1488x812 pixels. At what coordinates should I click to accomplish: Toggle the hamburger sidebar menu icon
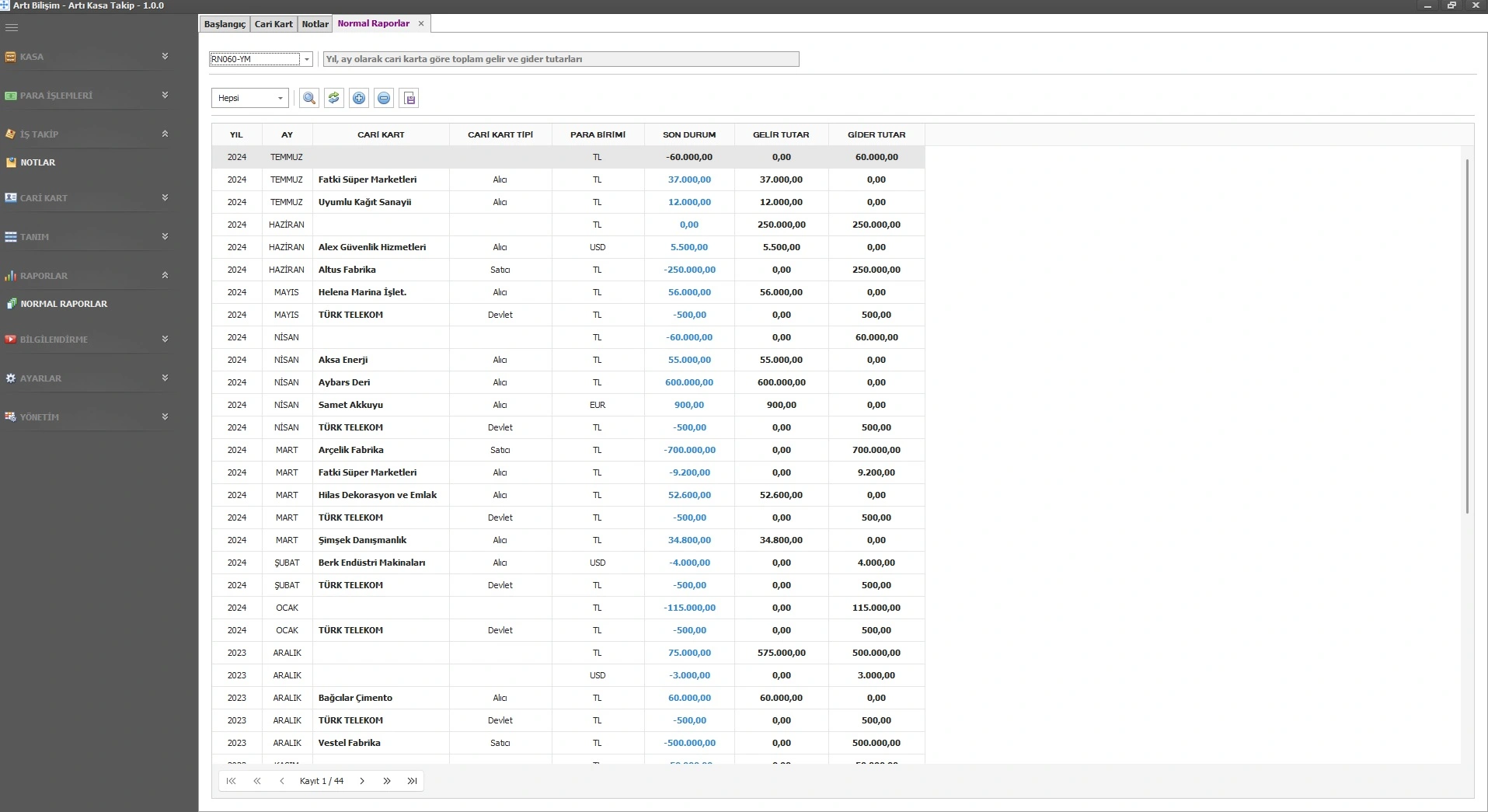[x=11, y=27]
